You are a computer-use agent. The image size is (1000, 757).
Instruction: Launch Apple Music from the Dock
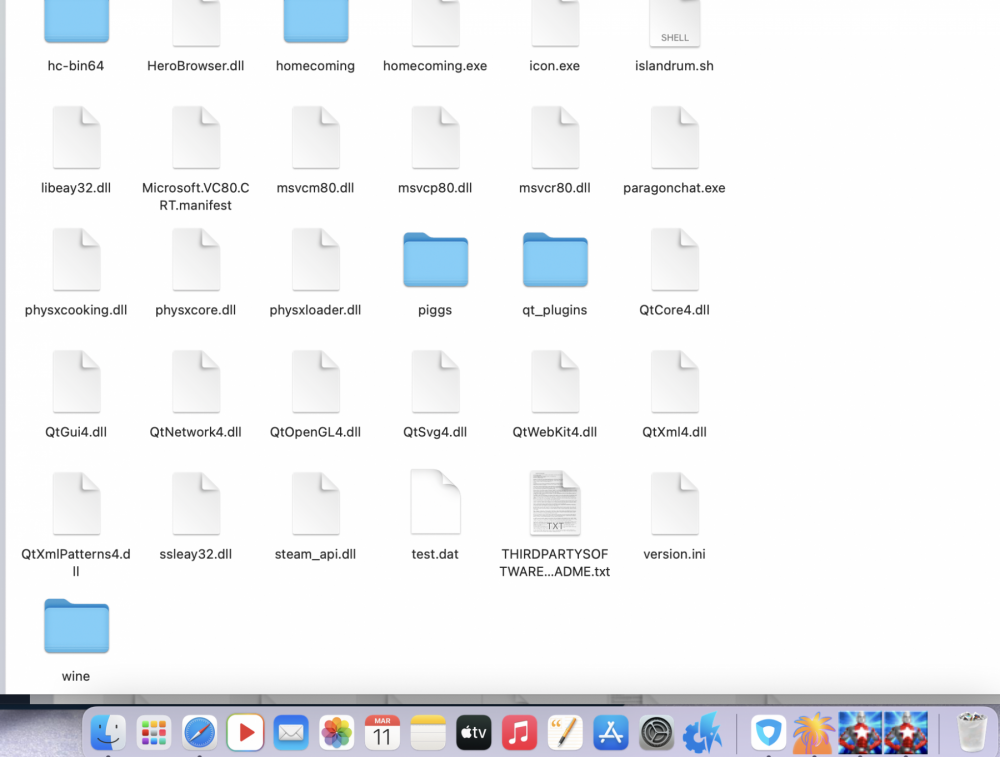(x=519, y=732)
